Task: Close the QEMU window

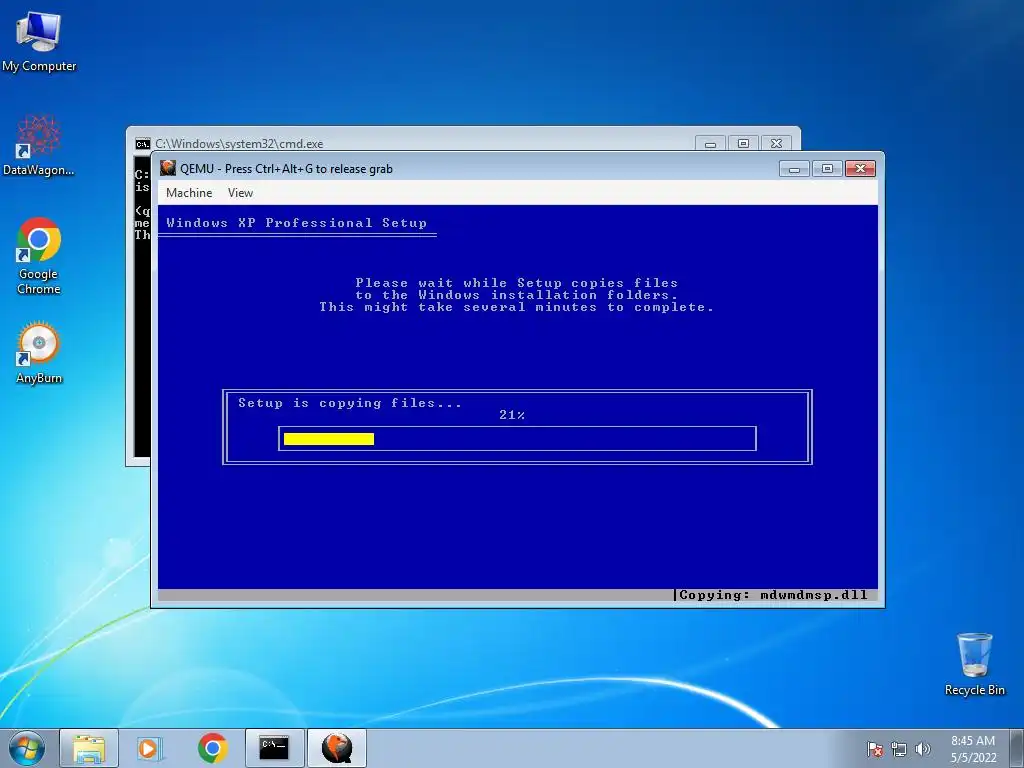Action: 861,169
